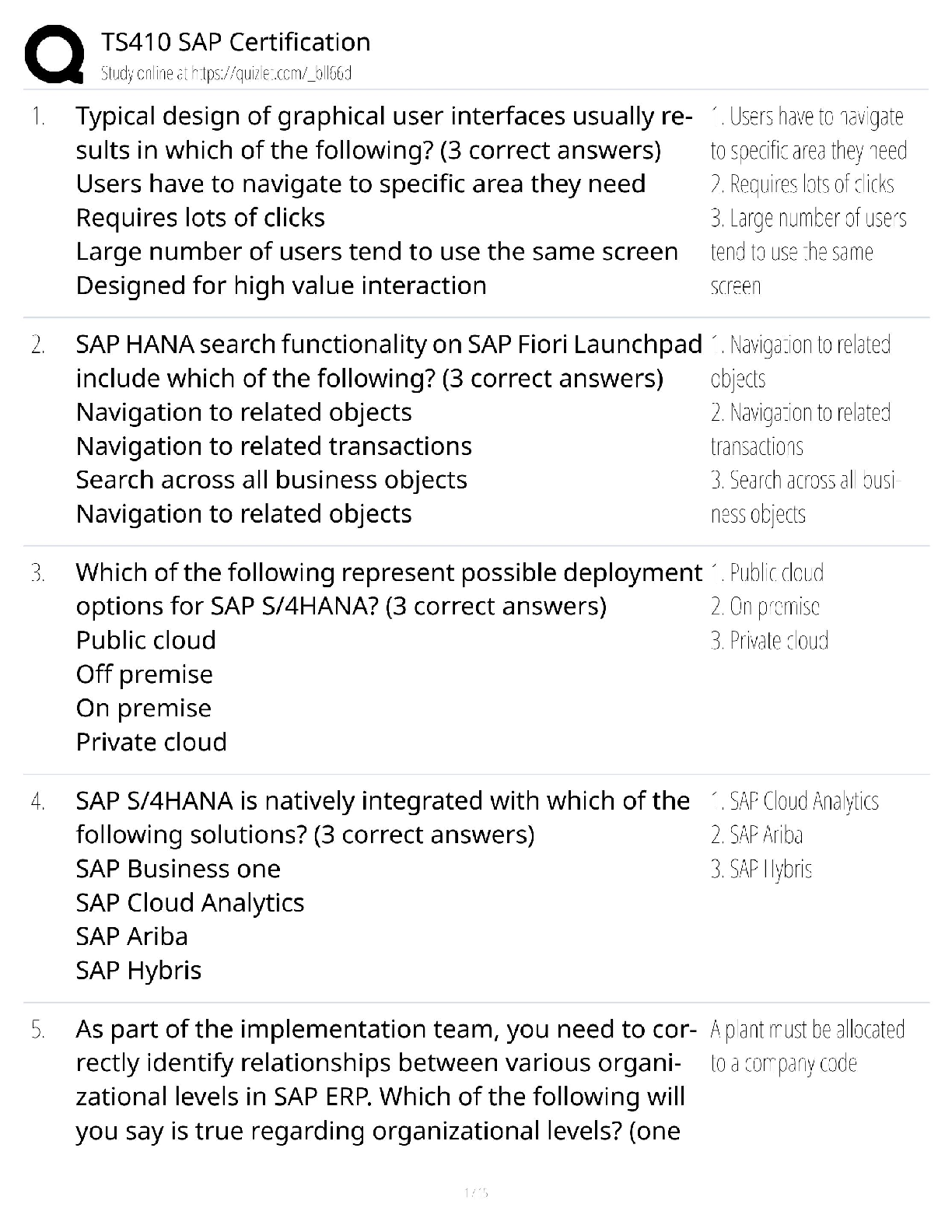
Task: Click 'Designed for high value interaction' option
Action: (x=281, y=285)
